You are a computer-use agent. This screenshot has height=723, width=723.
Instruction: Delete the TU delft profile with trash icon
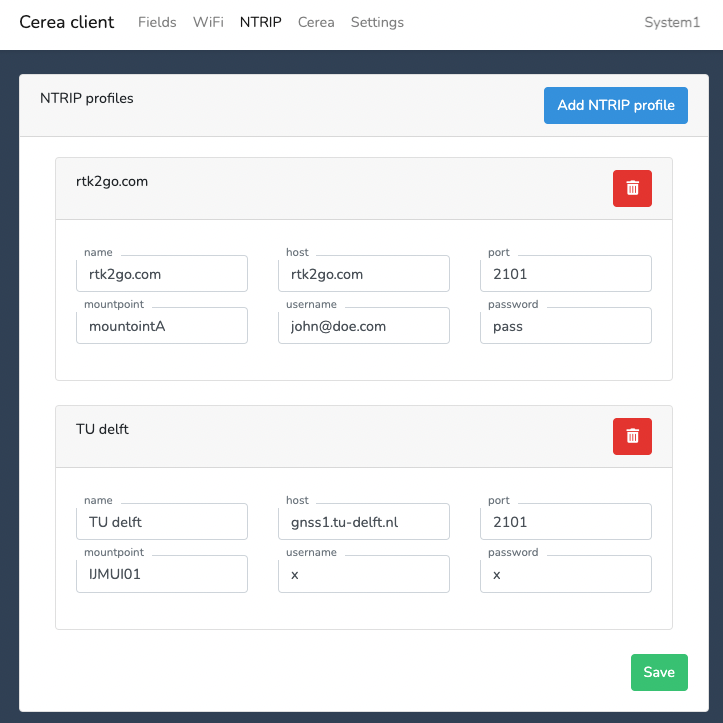click(632, 436)
